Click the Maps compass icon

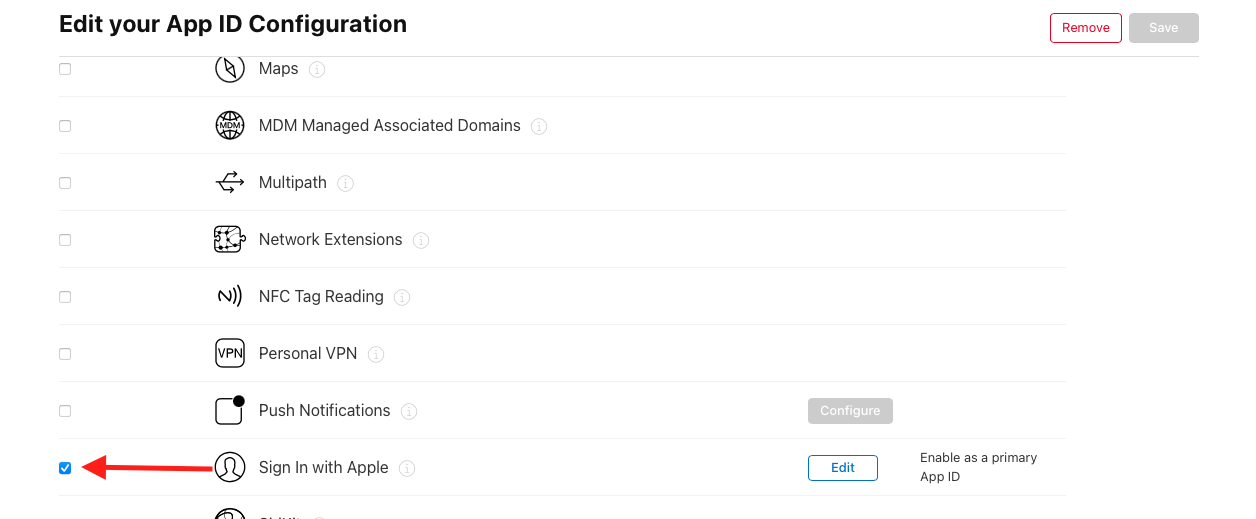click(230, 69)
